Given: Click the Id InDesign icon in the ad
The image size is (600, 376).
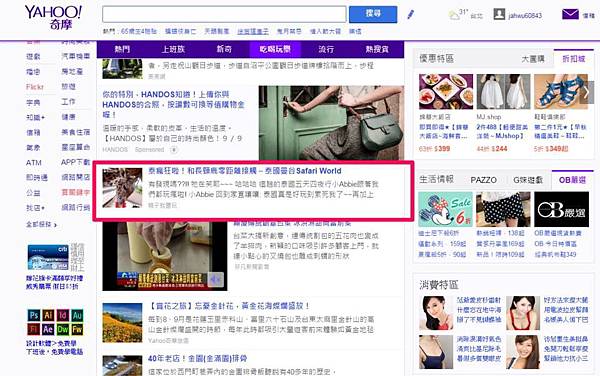Looking at the screenshot, I should [x=63, y=315].
